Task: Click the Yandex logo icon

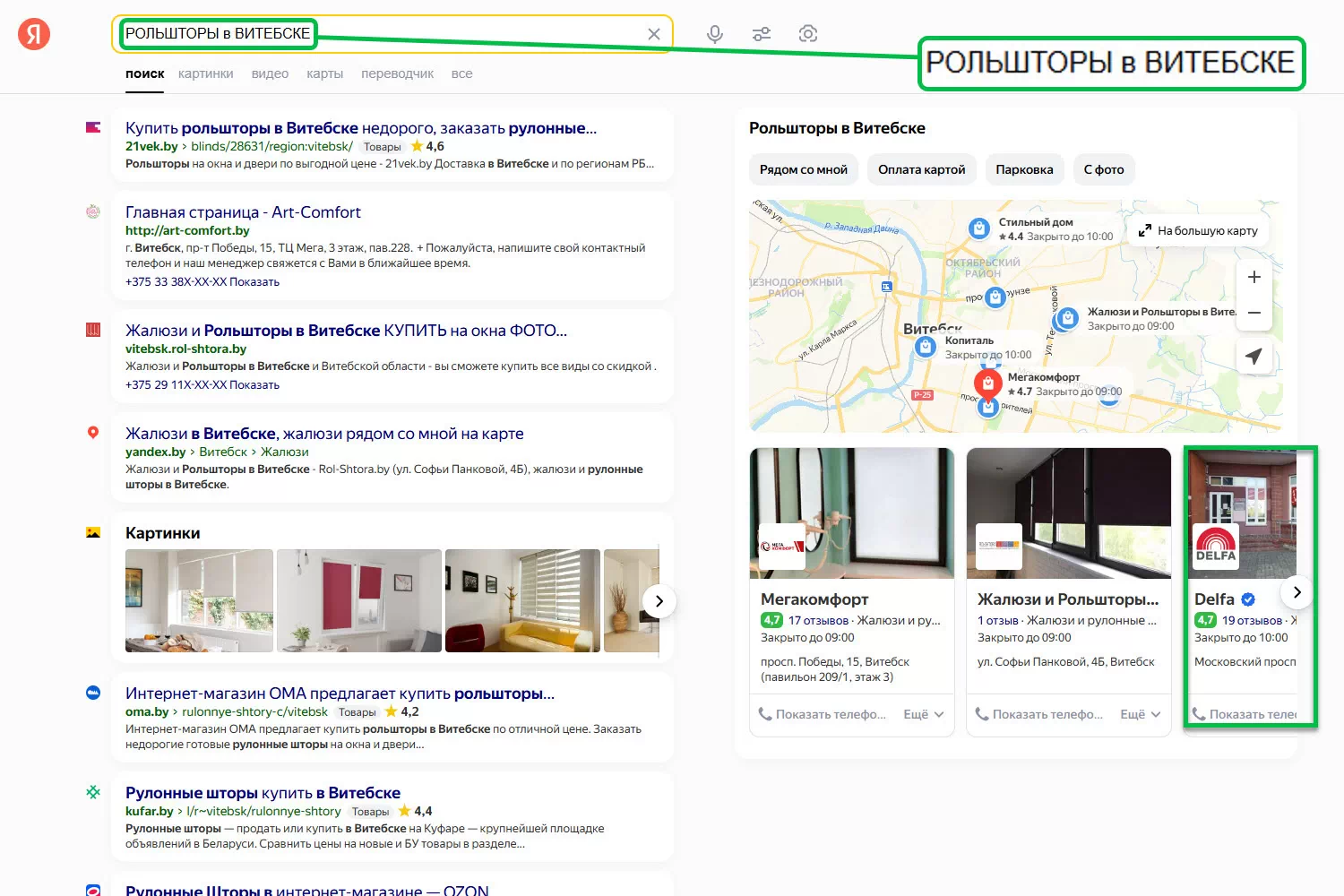Action: point(34,34)
